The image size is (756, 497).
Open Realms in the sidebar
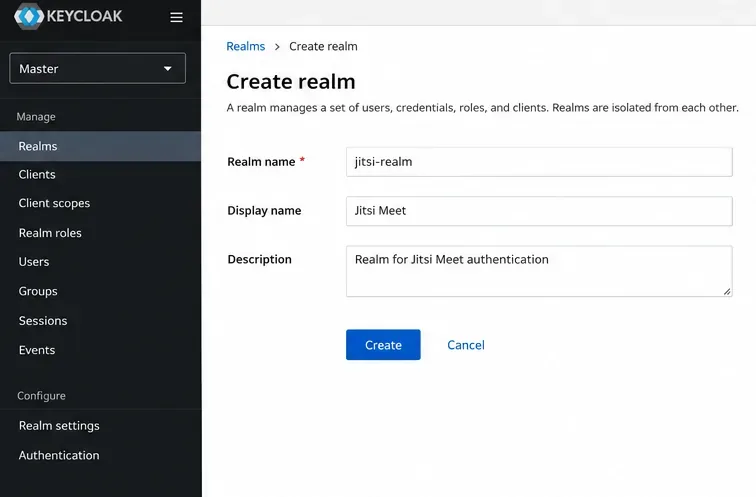(100, 146)
